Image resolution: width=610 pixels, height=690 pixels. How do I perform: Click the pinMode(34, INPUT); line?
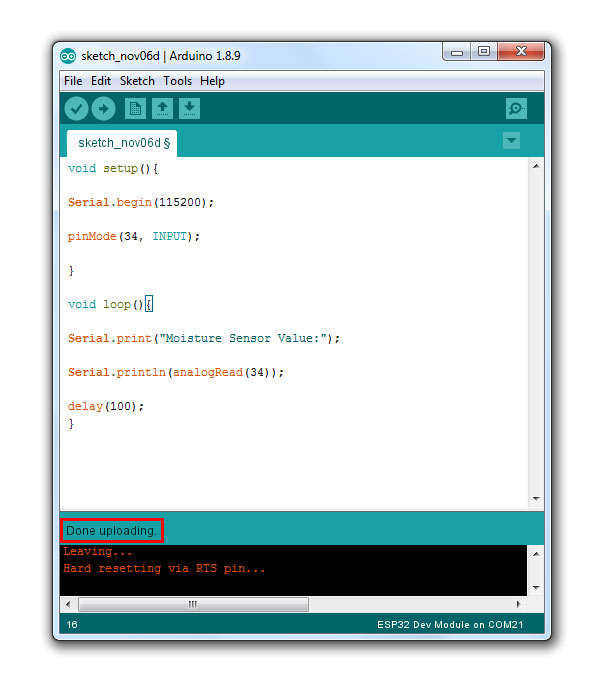pyautogui.click(x=134, y=236)
